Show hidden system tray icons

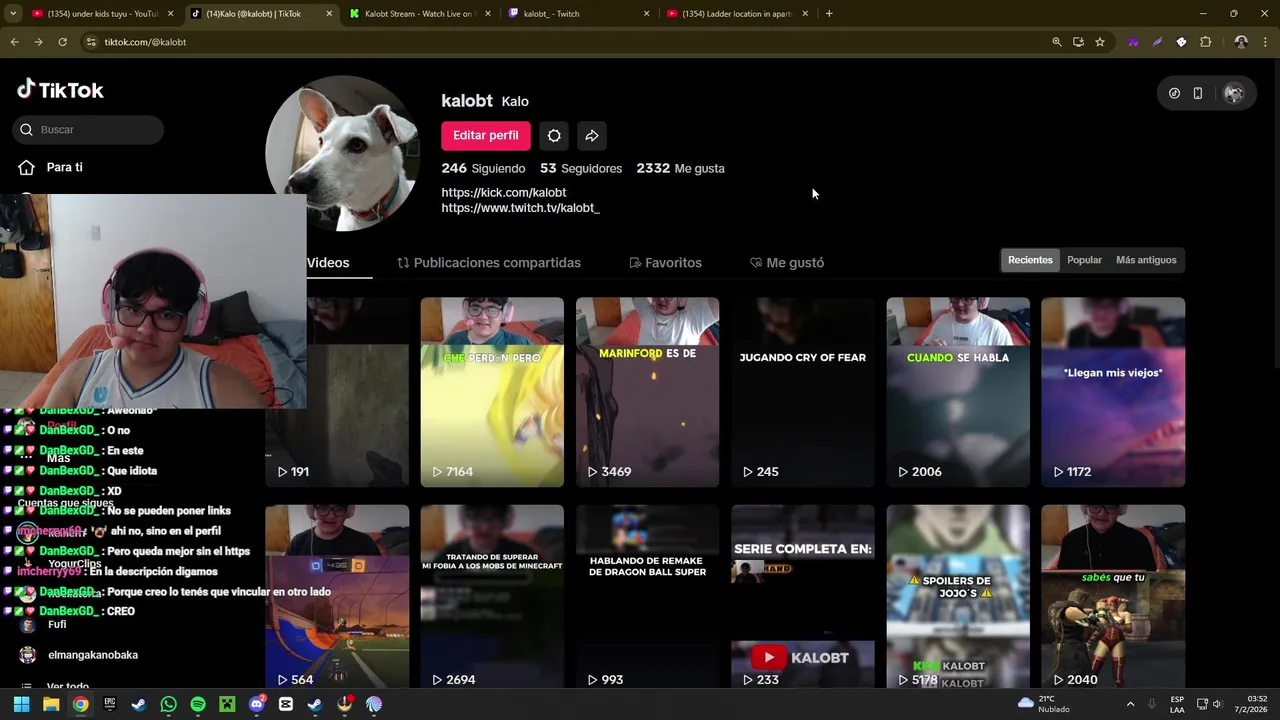pyautogui.click(x=1130, y=704)
